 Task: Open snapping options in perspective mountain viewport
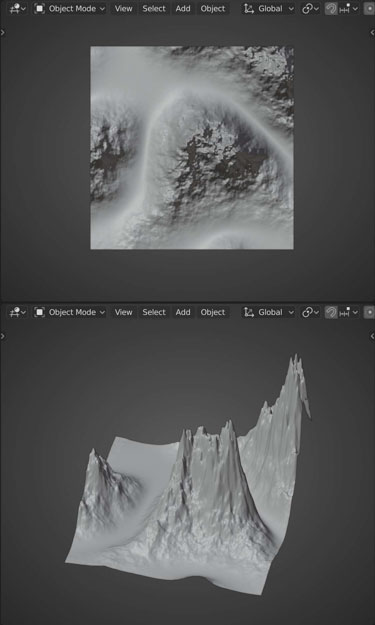click(x=349, y=312)
